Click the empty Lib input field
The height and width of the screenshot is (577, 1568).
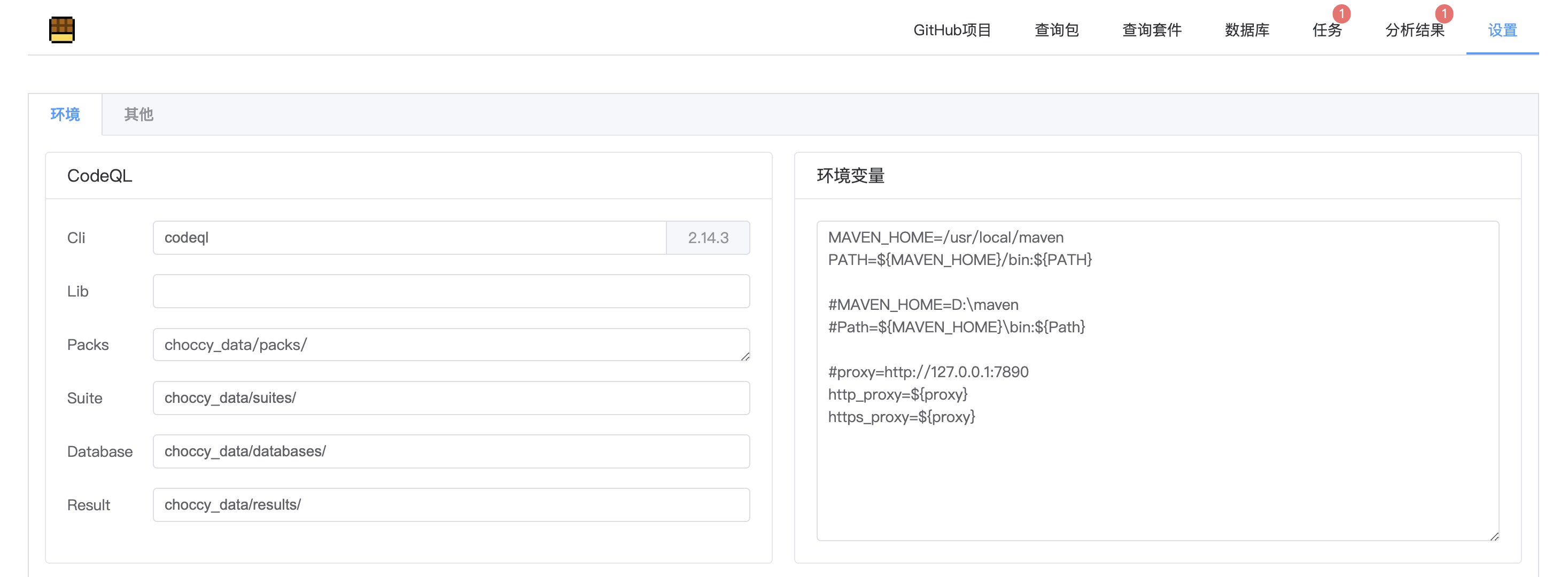(451, 291)
